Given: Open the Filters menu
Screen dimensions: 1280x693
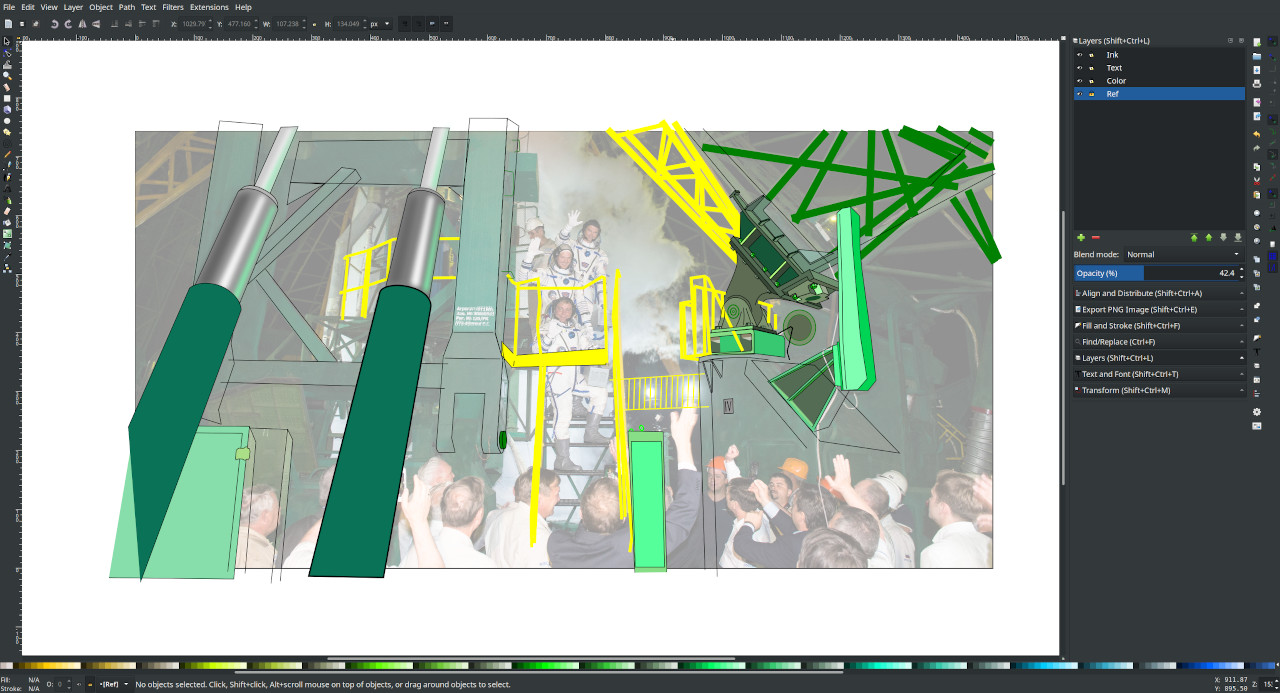Looking at the screenshot, I should click(172, 7).
